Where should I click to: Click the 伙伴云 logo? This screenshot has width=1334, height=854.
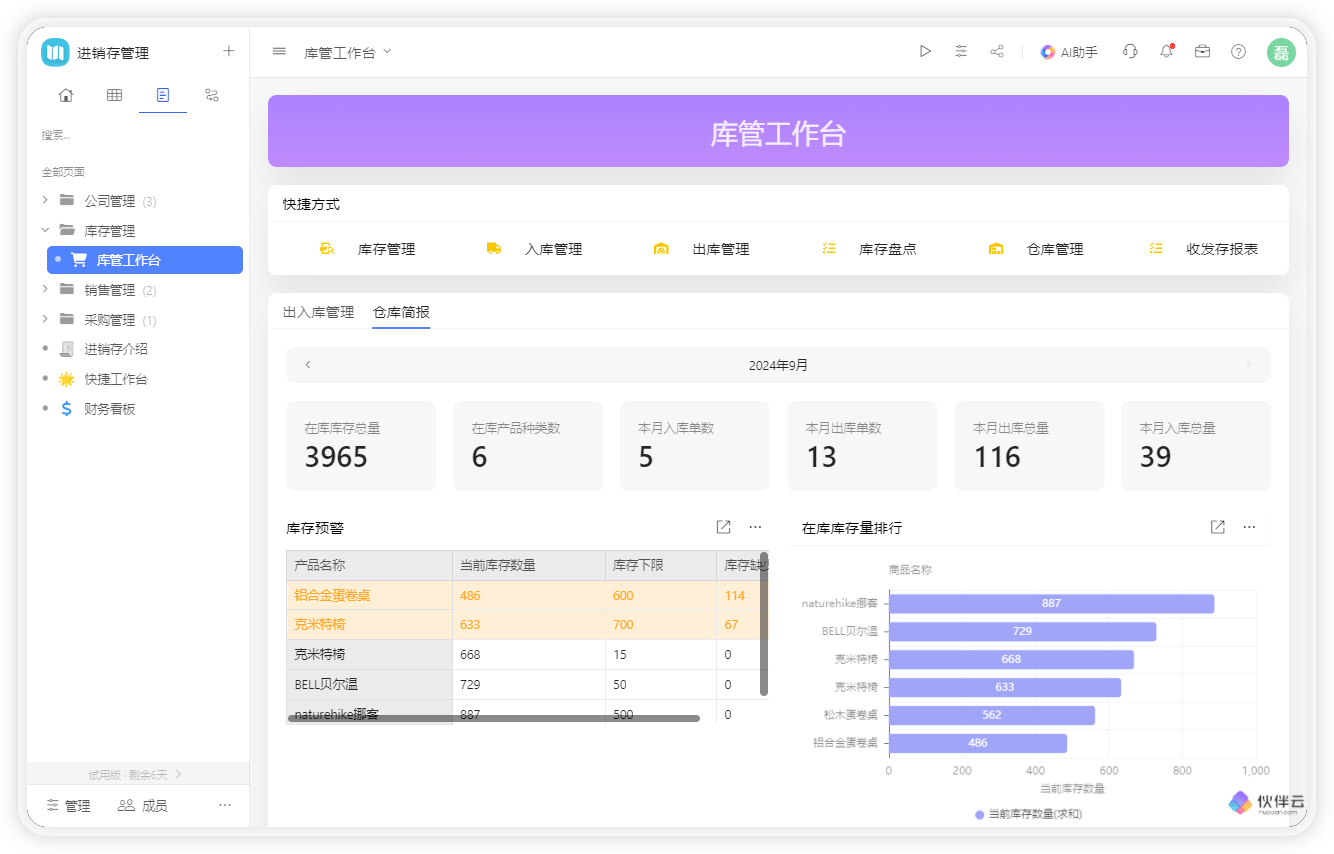(x=1267, y=803)
